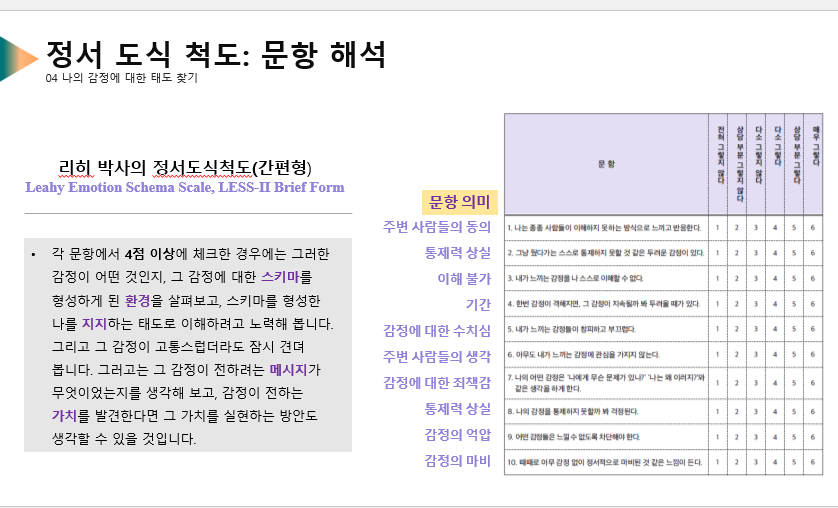This screenshot has height=508, width=838.
Task: Click score 1 in item 1 row
Action: click(x=718, y=228)
